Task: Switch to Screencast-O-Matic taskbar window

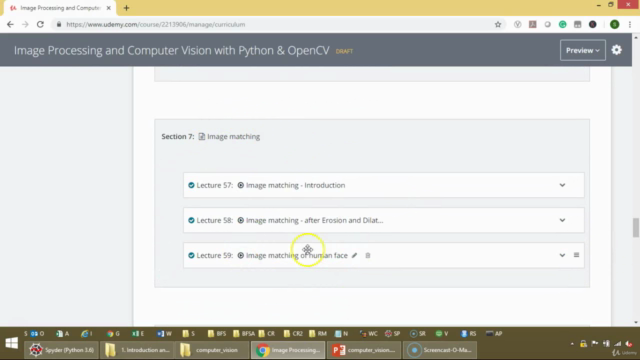Action: pyautogui.click(x=440, y=350)
